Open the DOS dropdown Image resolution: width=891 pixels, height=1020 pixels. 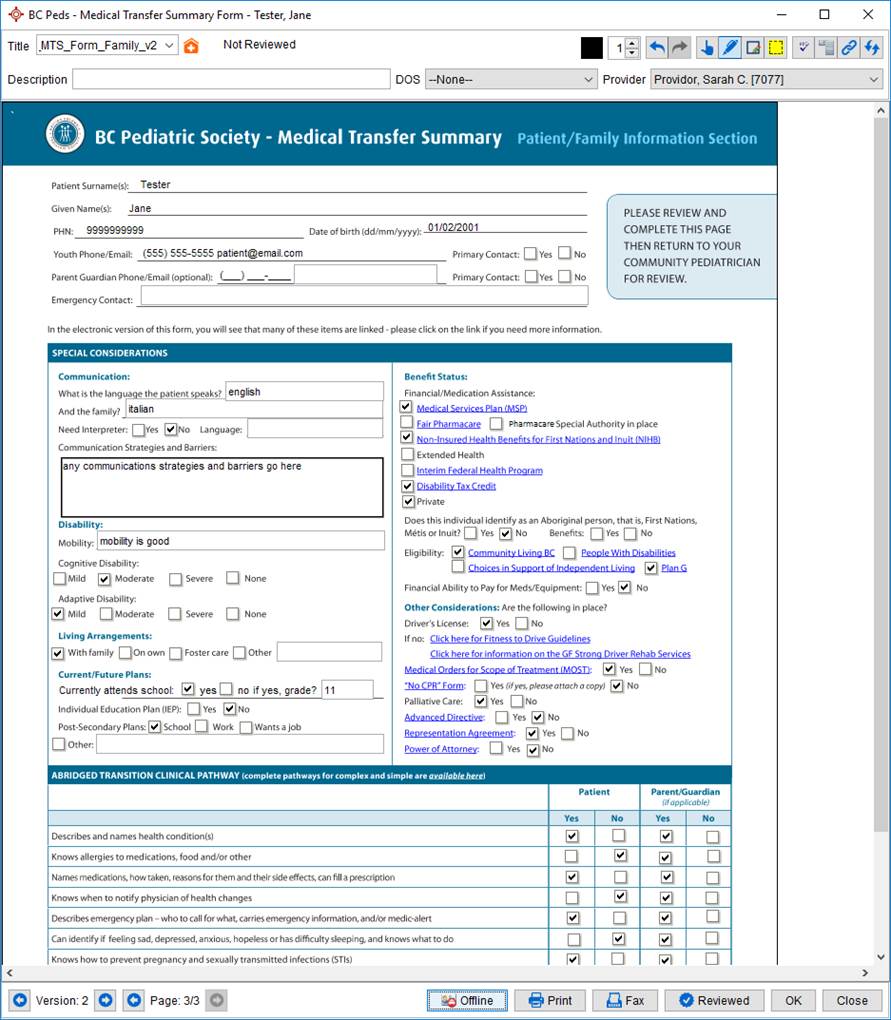511,79
